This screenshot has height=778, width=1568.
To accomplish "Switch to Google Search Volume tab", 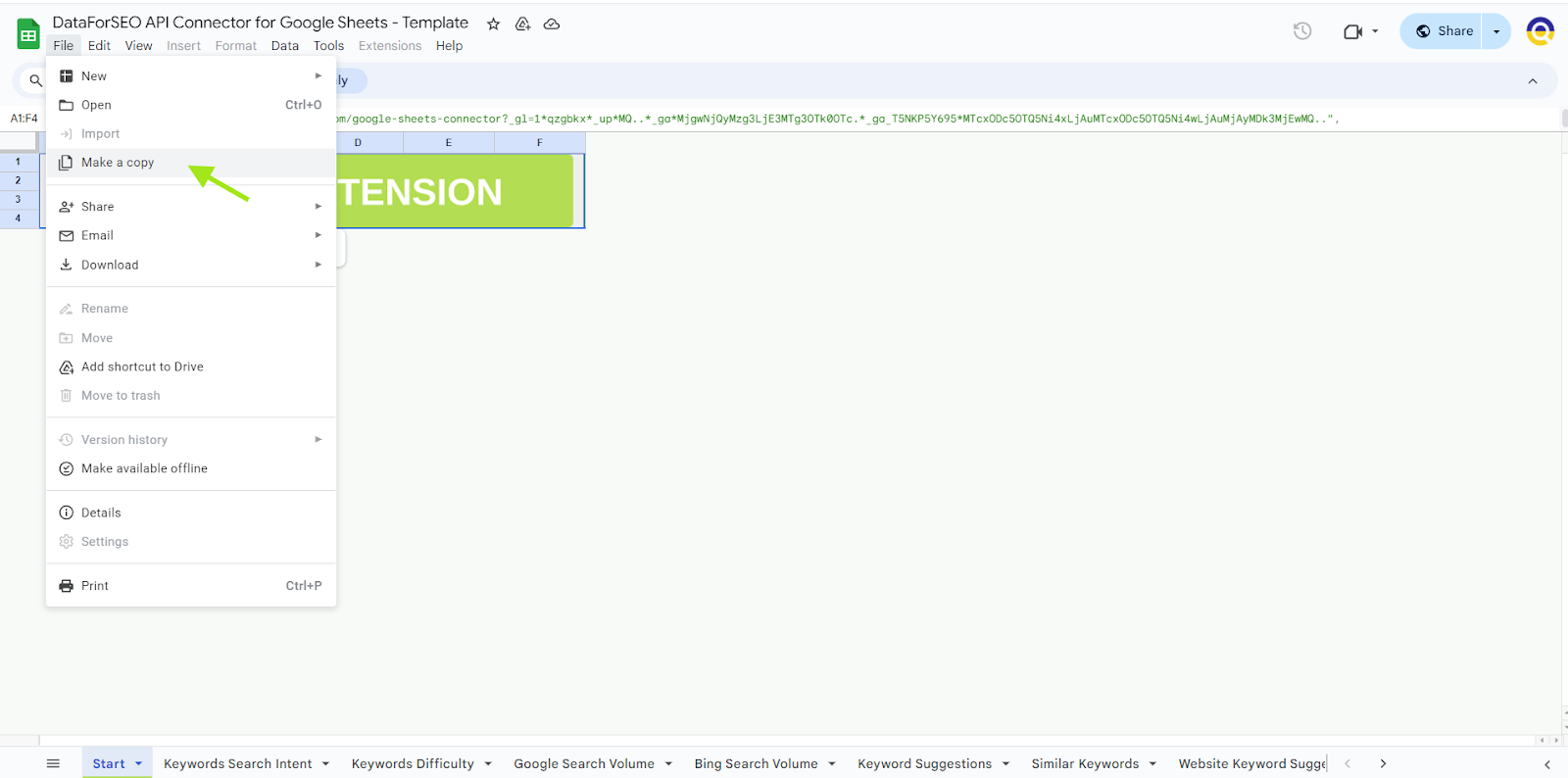I will coord(584,764).
